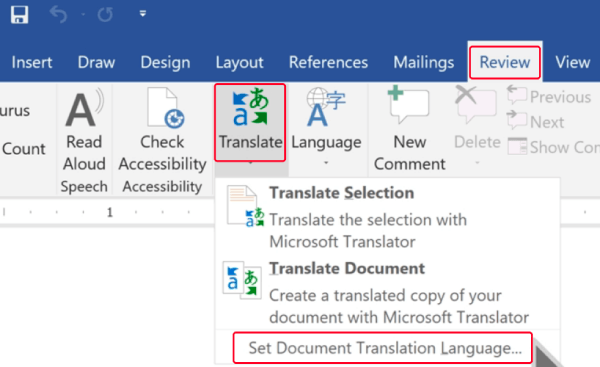This screenshot has height=367, width=600.
Task: Click Show Comments button
Action: (554, 147)
